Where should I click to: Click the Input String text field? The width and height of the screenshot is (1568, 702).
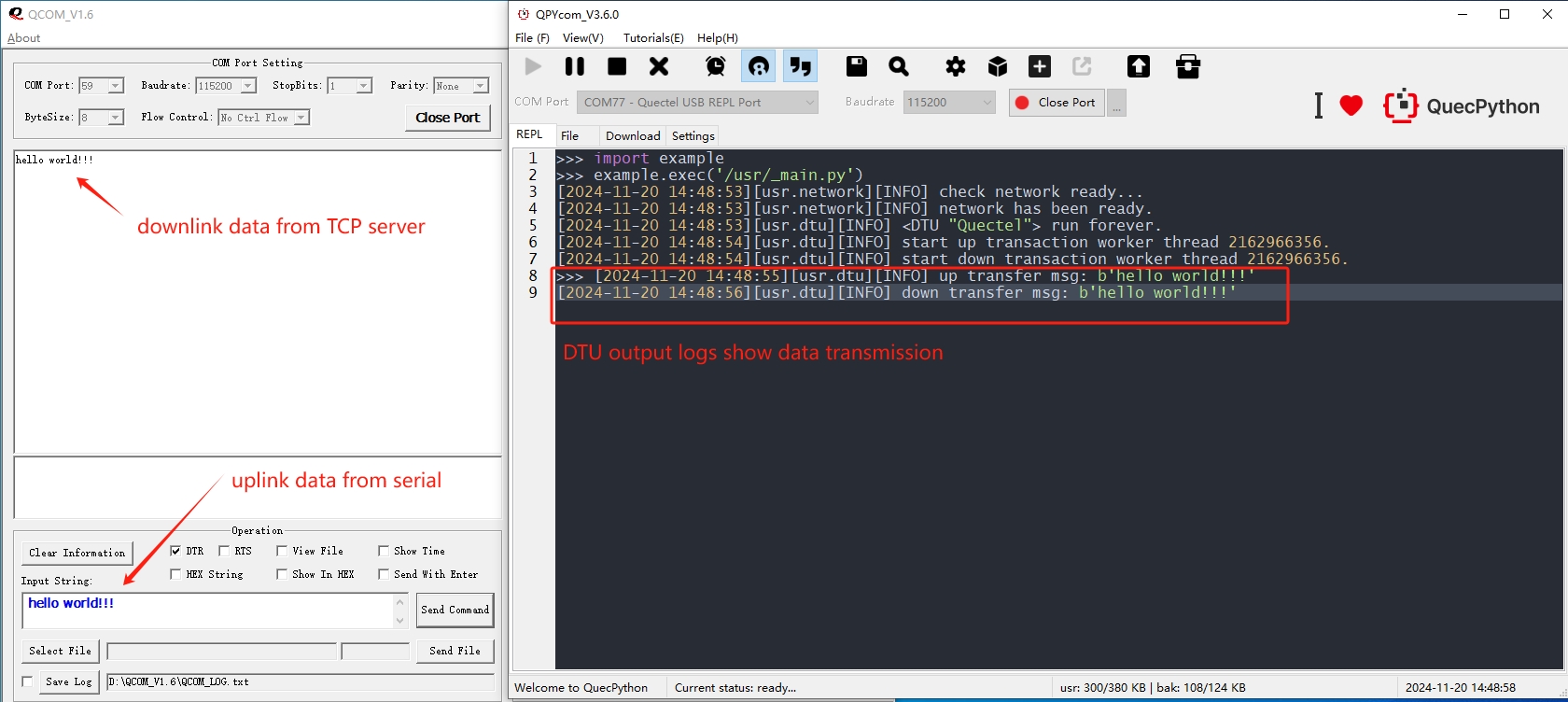(x=207, y=611)
